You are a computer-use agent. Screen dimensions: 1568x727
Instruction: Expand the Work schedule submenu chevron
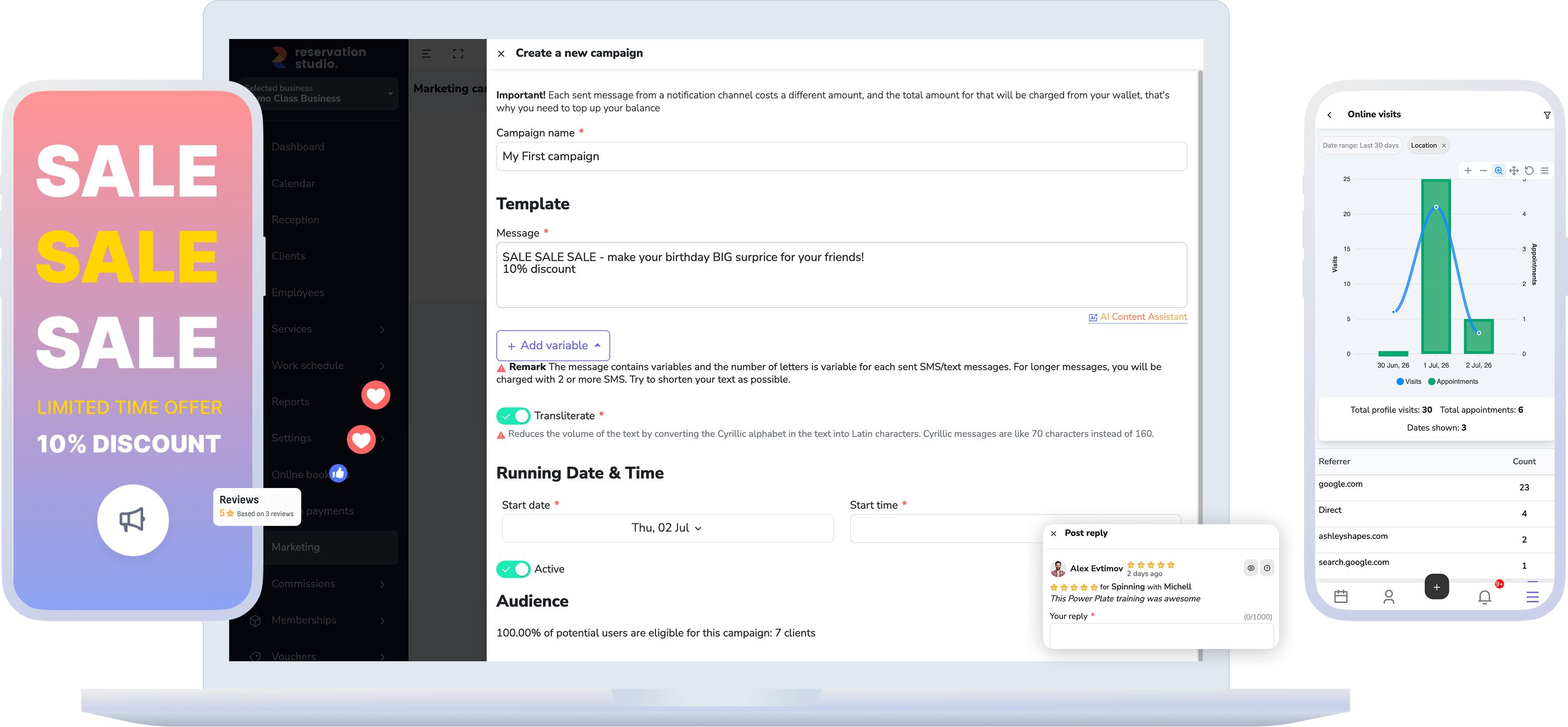tap(383, 366)
